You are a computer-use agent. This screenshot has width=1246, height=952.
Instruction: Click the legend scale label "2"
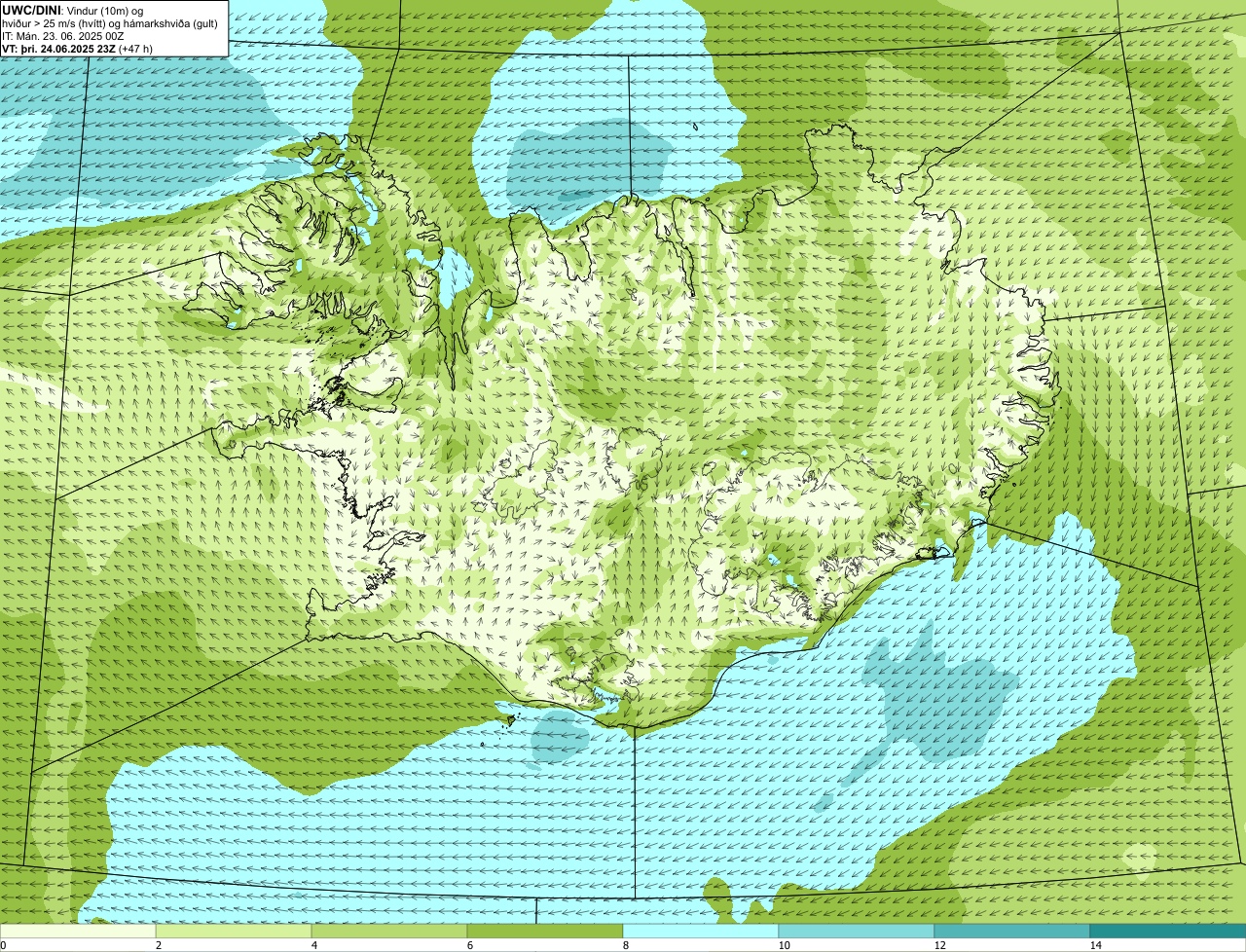pyautogui.click(x=158, y=945)
